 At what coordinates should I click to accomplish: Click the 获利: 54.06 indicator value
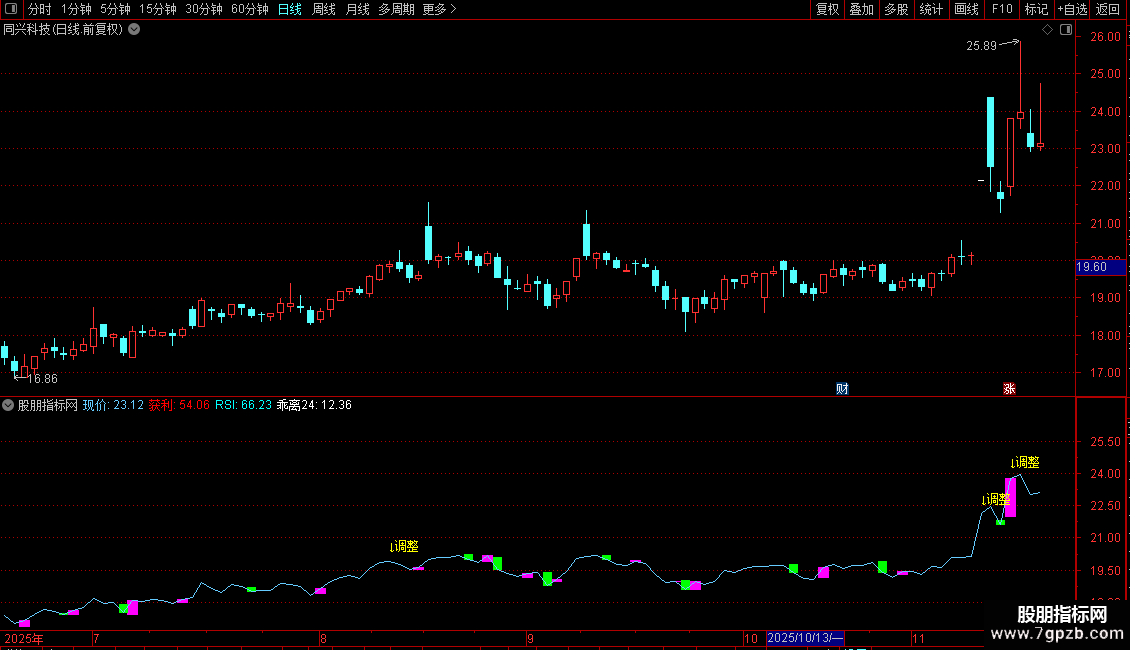click(179, 405)
